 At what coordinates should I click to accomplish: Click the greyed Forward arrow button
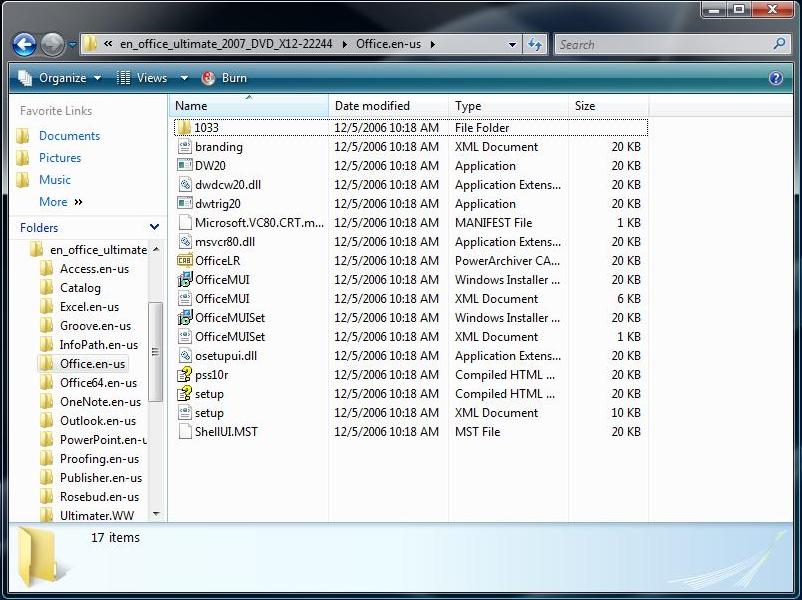point(52,45)
